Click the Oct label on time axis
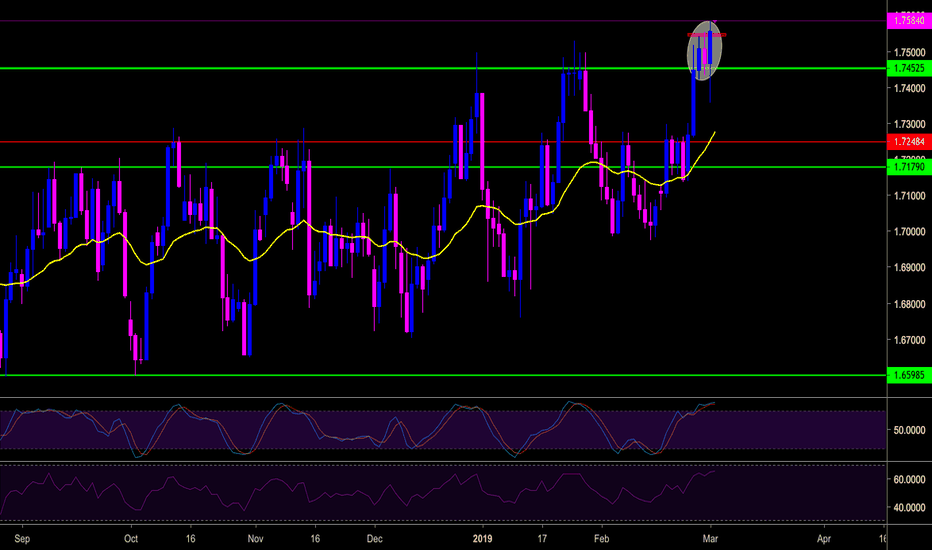The height and width of the screenshot is (550, 932). 131,539
